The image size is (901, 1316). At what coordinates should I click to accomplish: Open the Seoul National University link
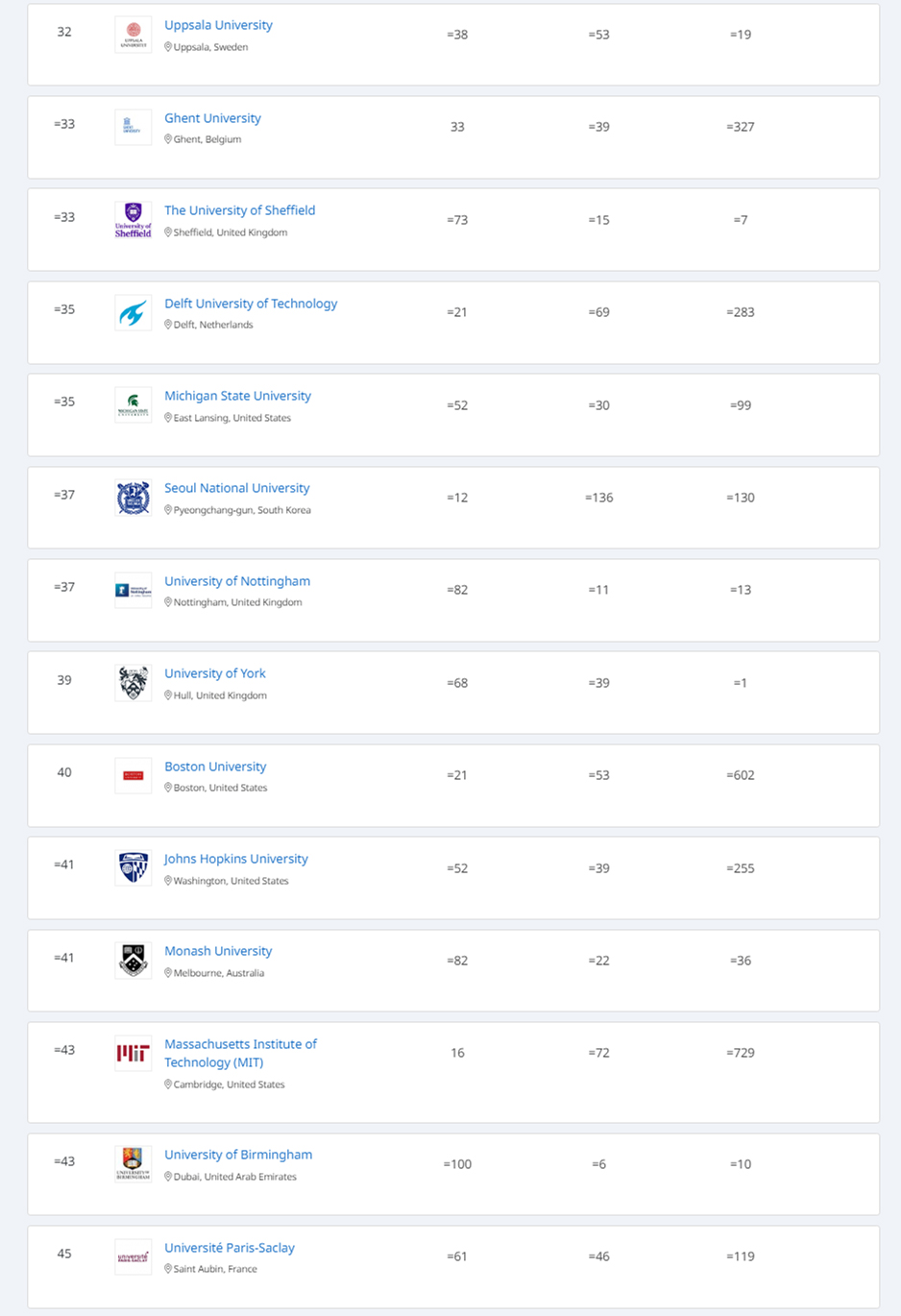236,488
